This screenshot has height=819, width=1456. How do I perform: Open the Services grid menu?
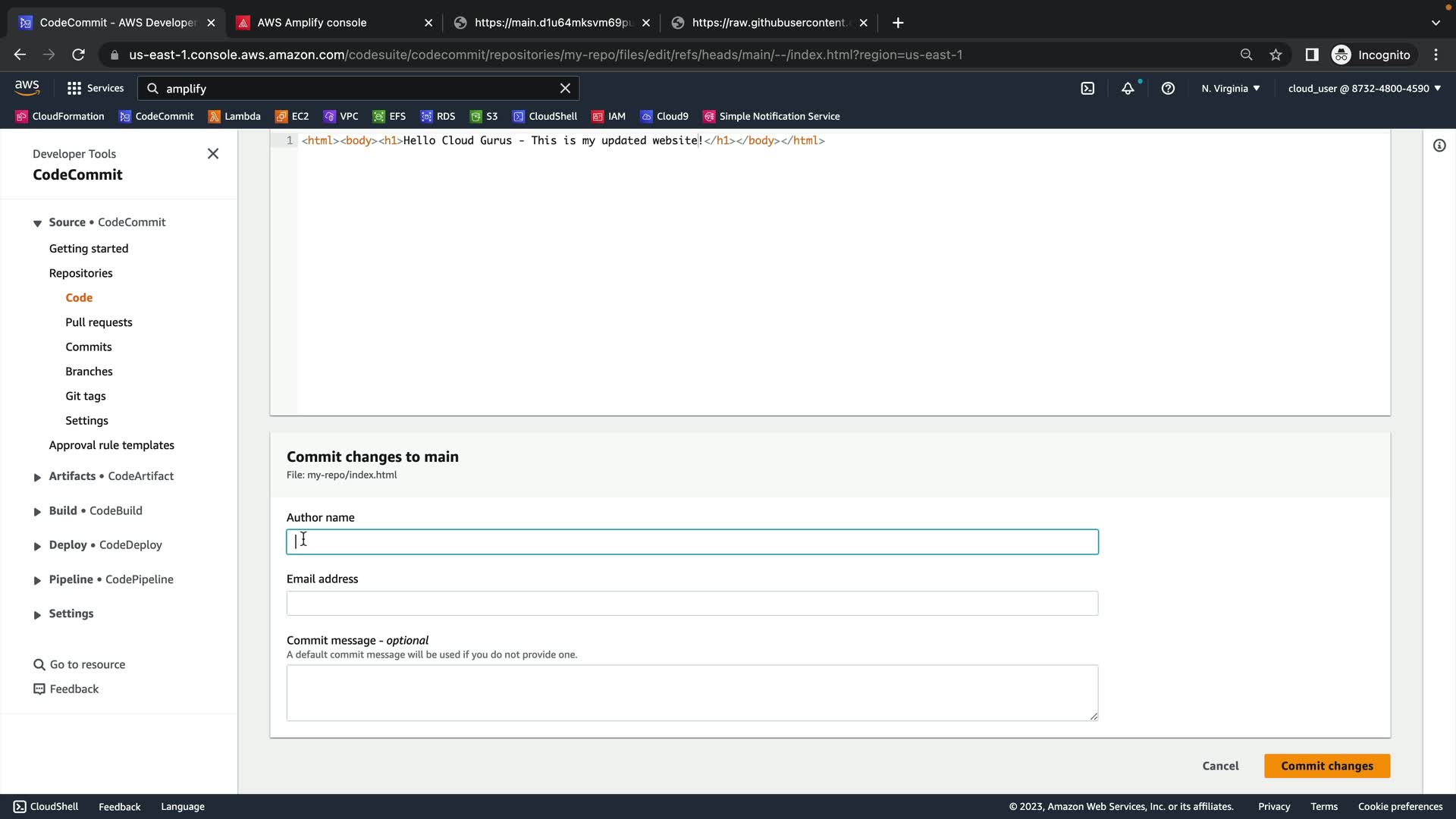coord(95,89)
